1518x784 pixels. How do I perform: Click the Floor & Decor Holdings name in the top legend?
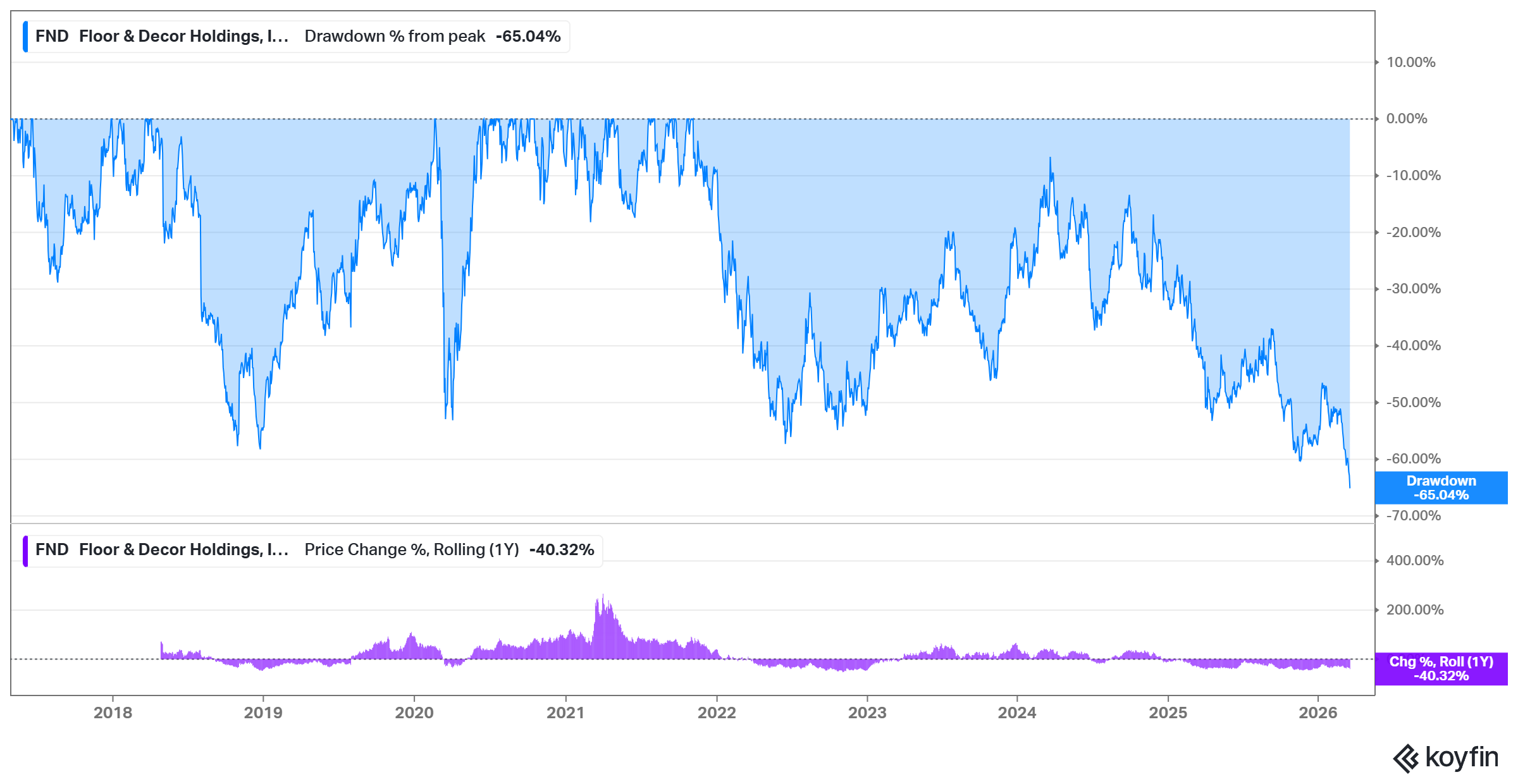[183, 37]
